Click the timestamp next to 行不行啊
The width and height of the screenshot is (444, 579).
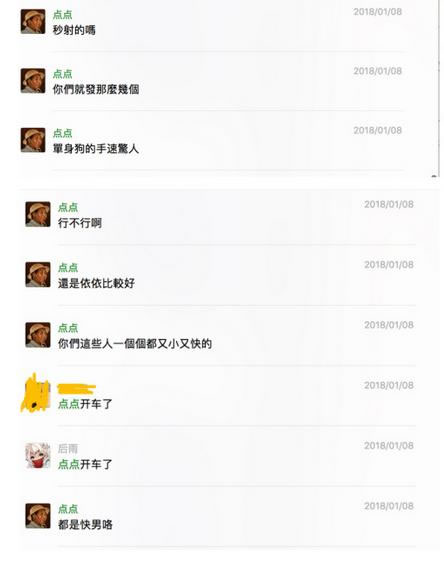tap(389, 204)
